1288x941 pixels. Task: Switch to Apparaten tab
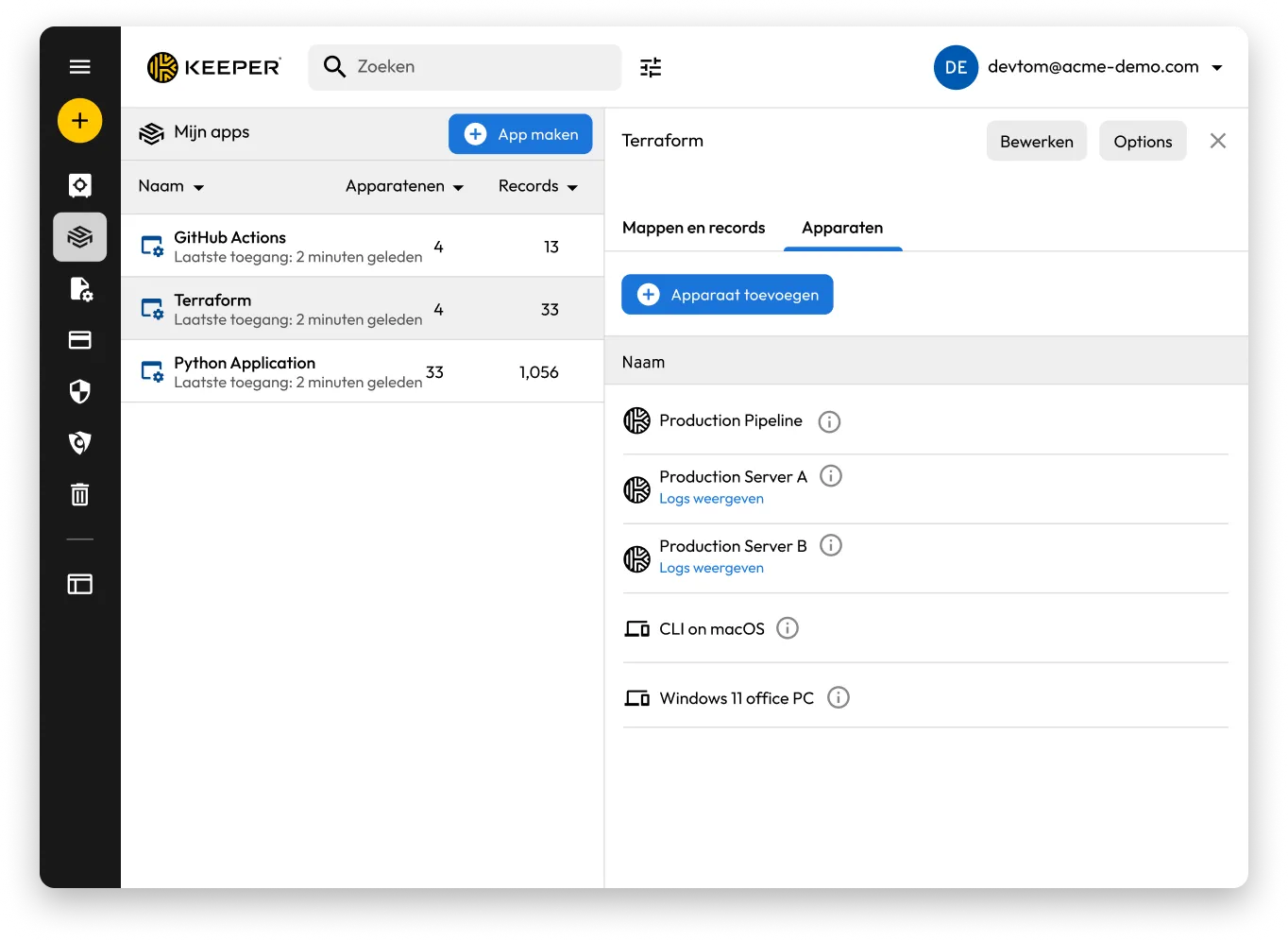coord(842,228)
